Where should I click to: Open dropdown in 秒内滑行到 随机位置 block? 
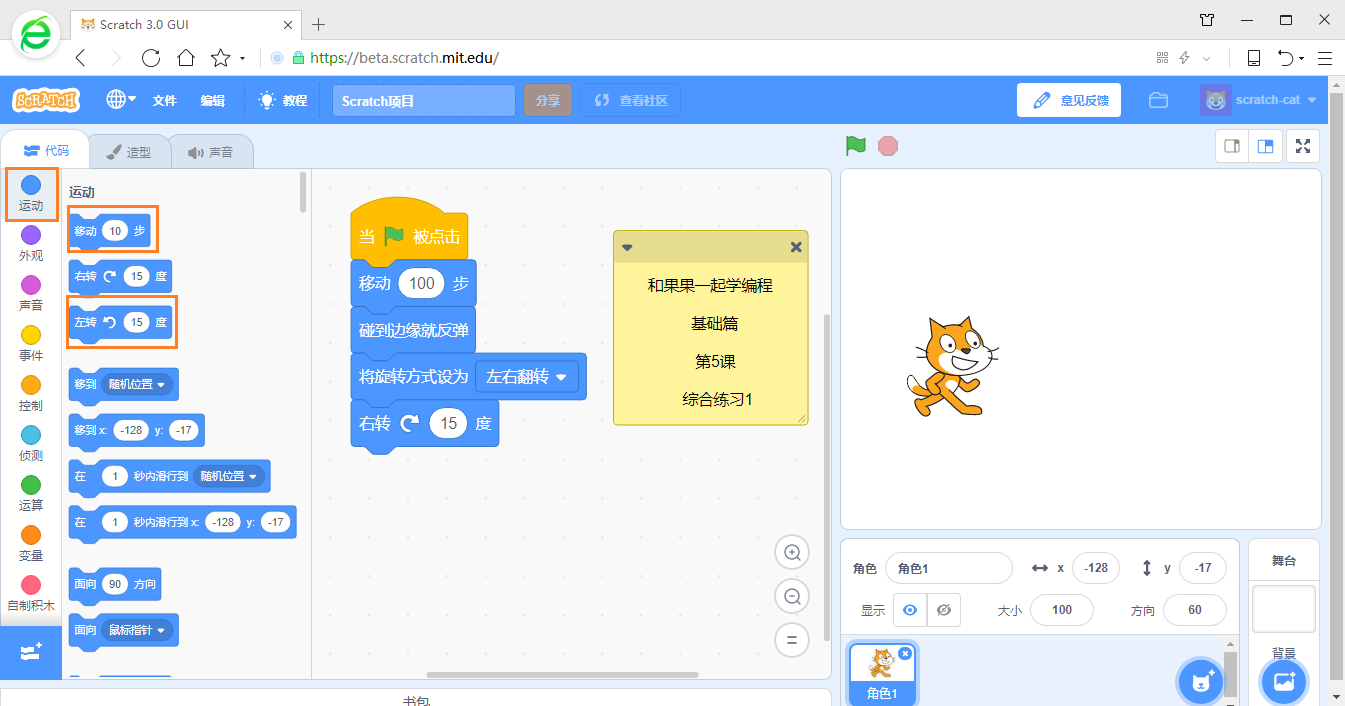pyautogui.click(x=229, y=476)
